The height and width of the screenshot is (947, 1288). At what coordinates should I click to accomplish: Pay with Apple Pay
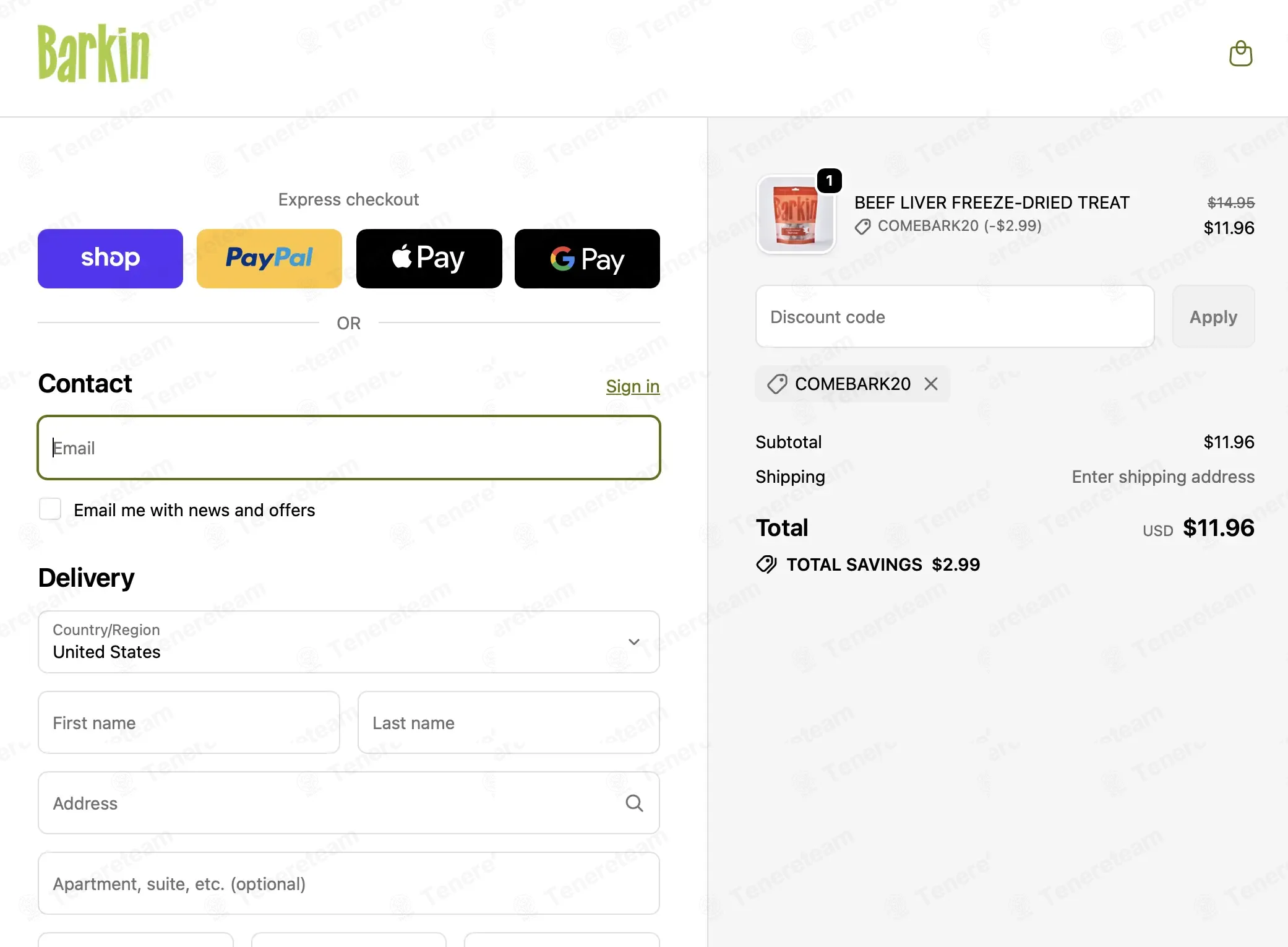[x=429, y=258]
